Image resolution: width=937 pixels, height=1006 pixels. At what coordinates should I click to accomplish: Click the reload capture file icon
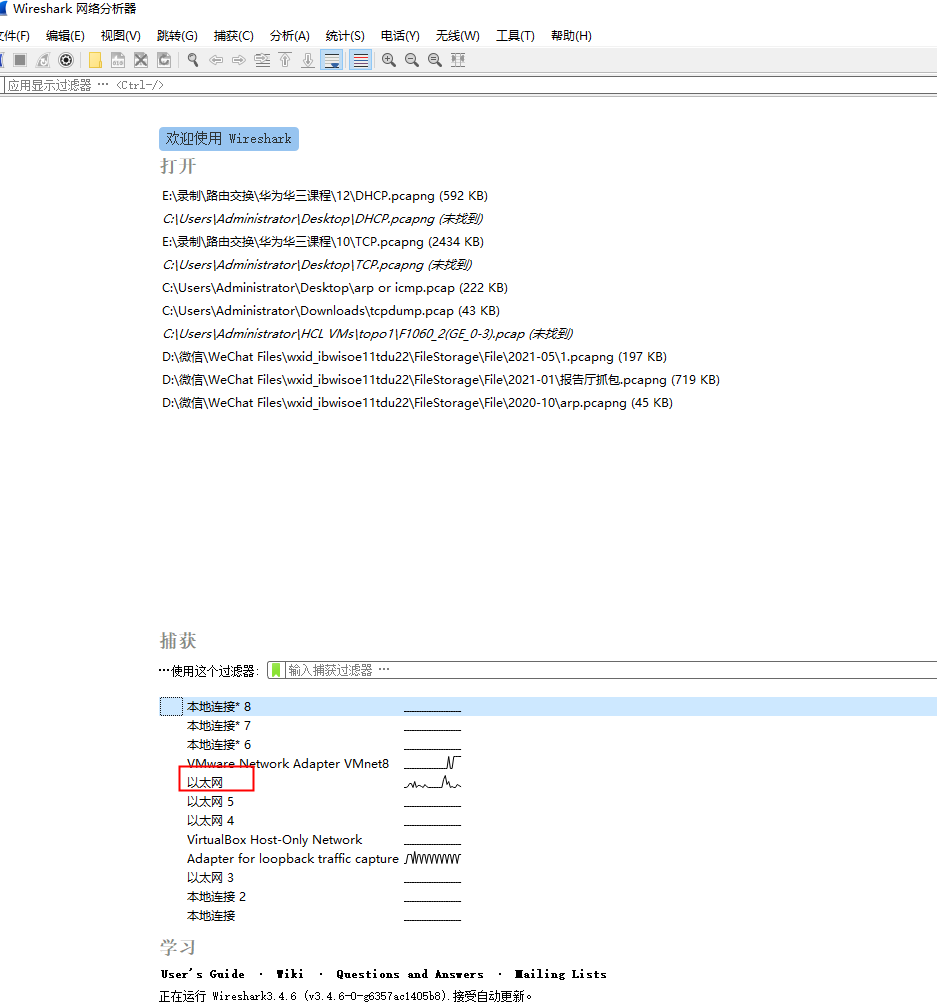(x=164, y=60)
